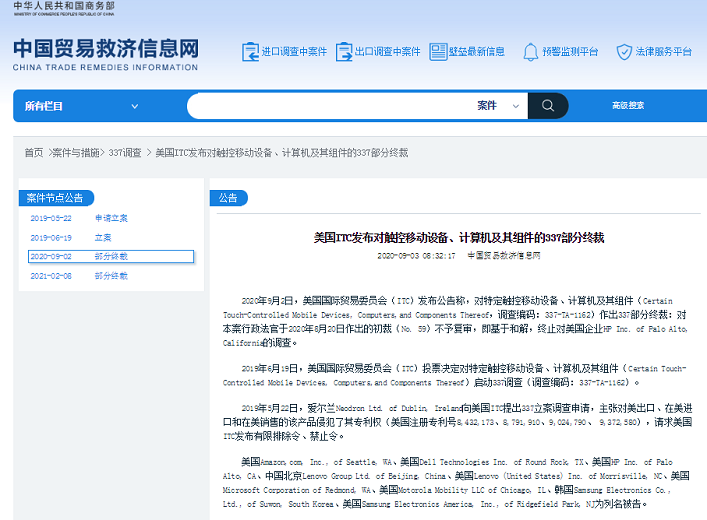Viewport: 707px width, 520px height.
Task: Click the paragraph starting 2019年5月22日
Action: 457,422
